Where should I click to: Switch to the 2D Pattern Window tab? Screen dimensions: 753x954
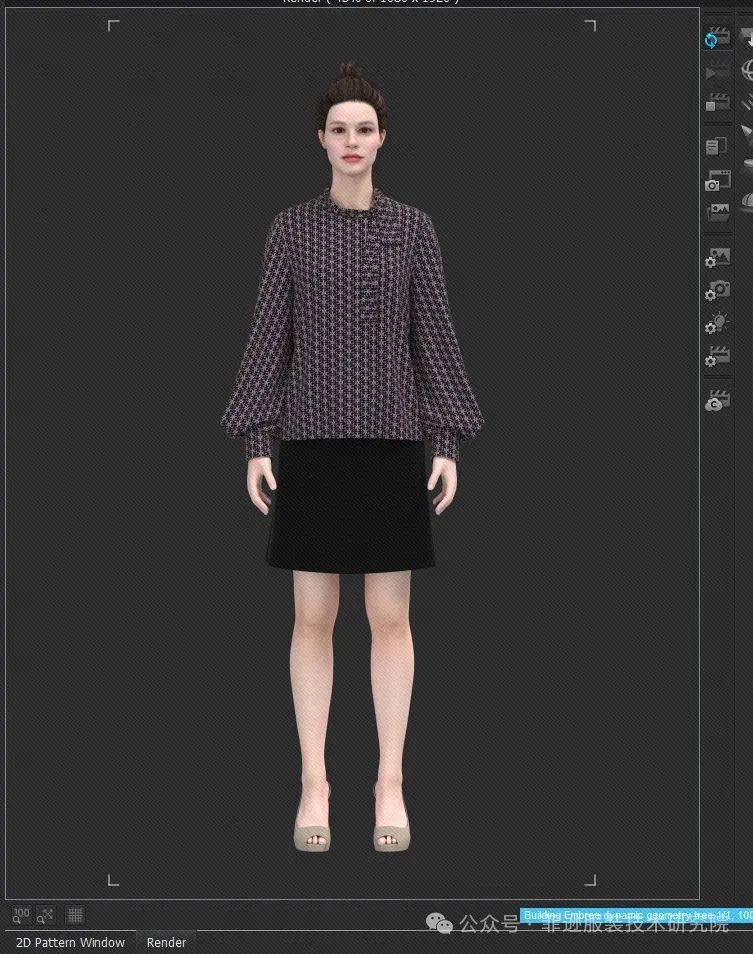coord(71,942)
